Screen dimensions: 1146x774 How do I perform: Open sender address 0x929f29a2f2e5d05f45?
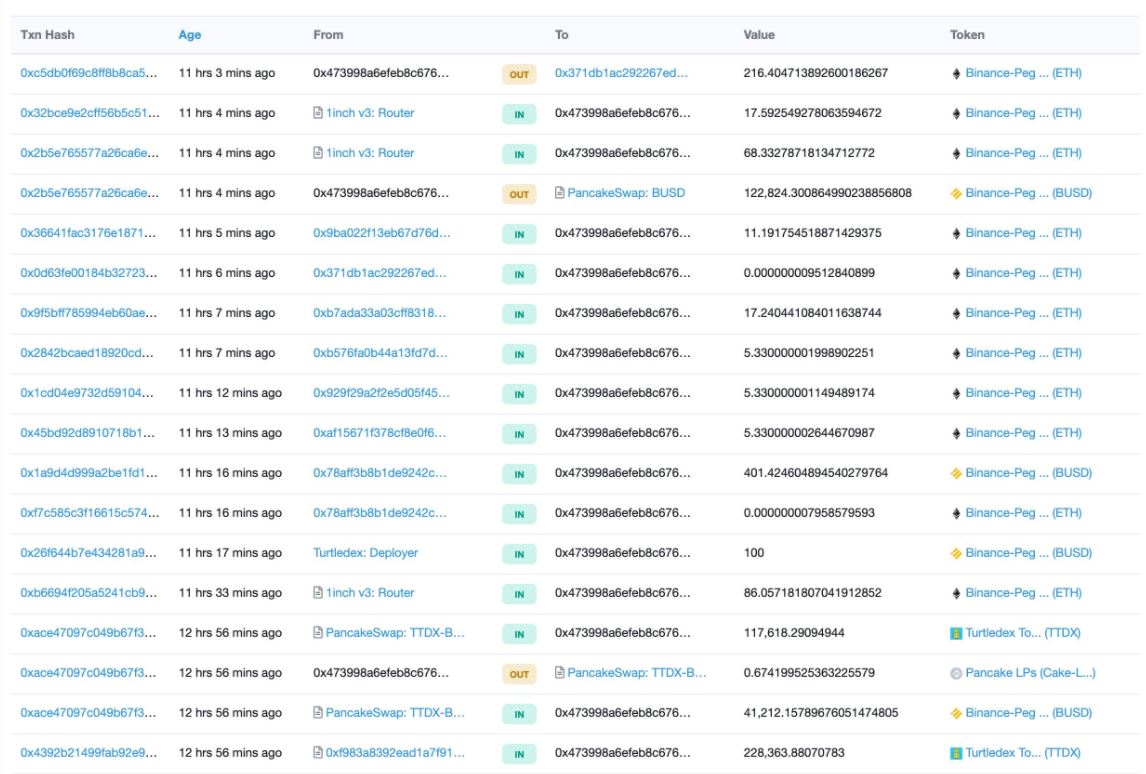382,392
